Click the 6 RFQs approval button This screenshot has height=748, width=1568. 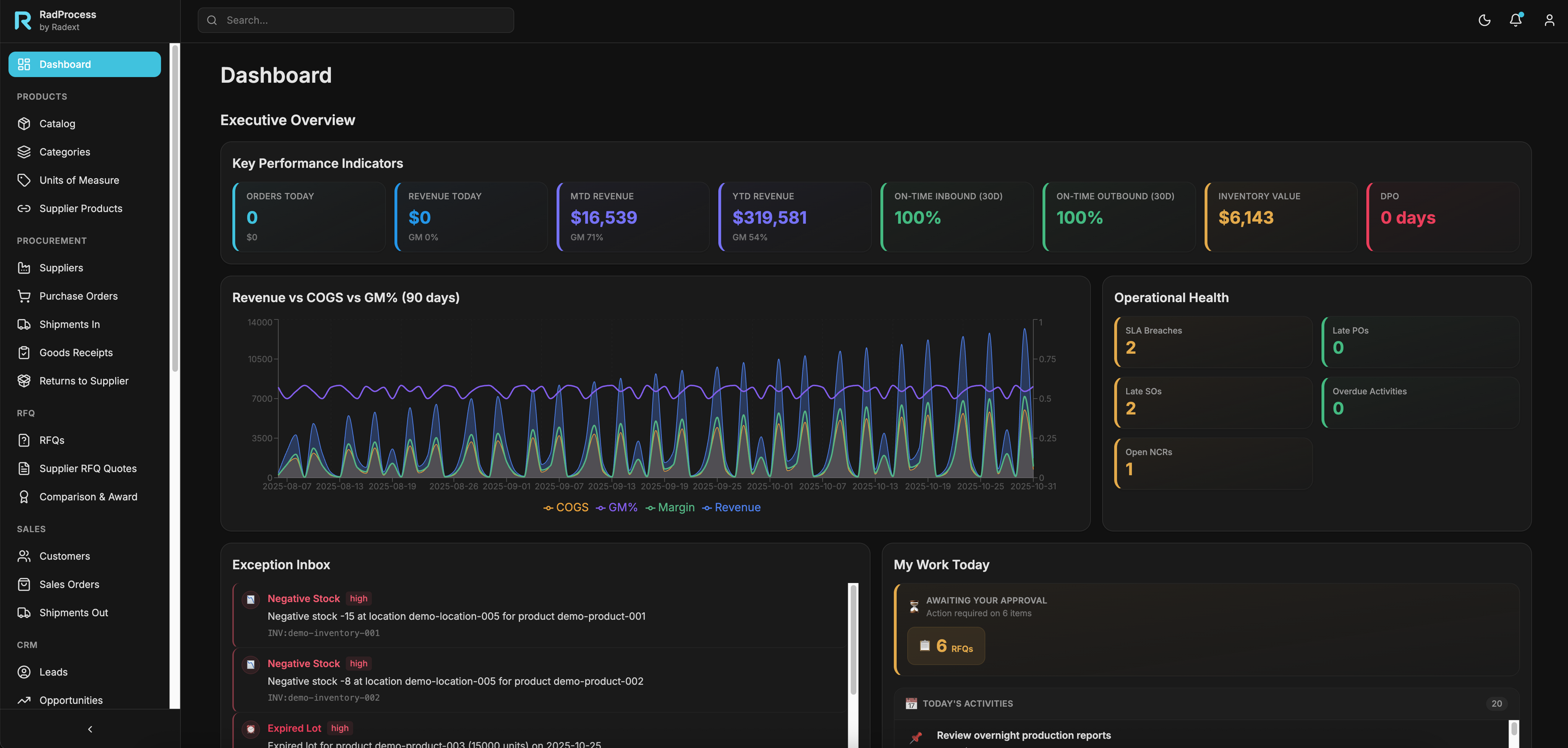946,646
